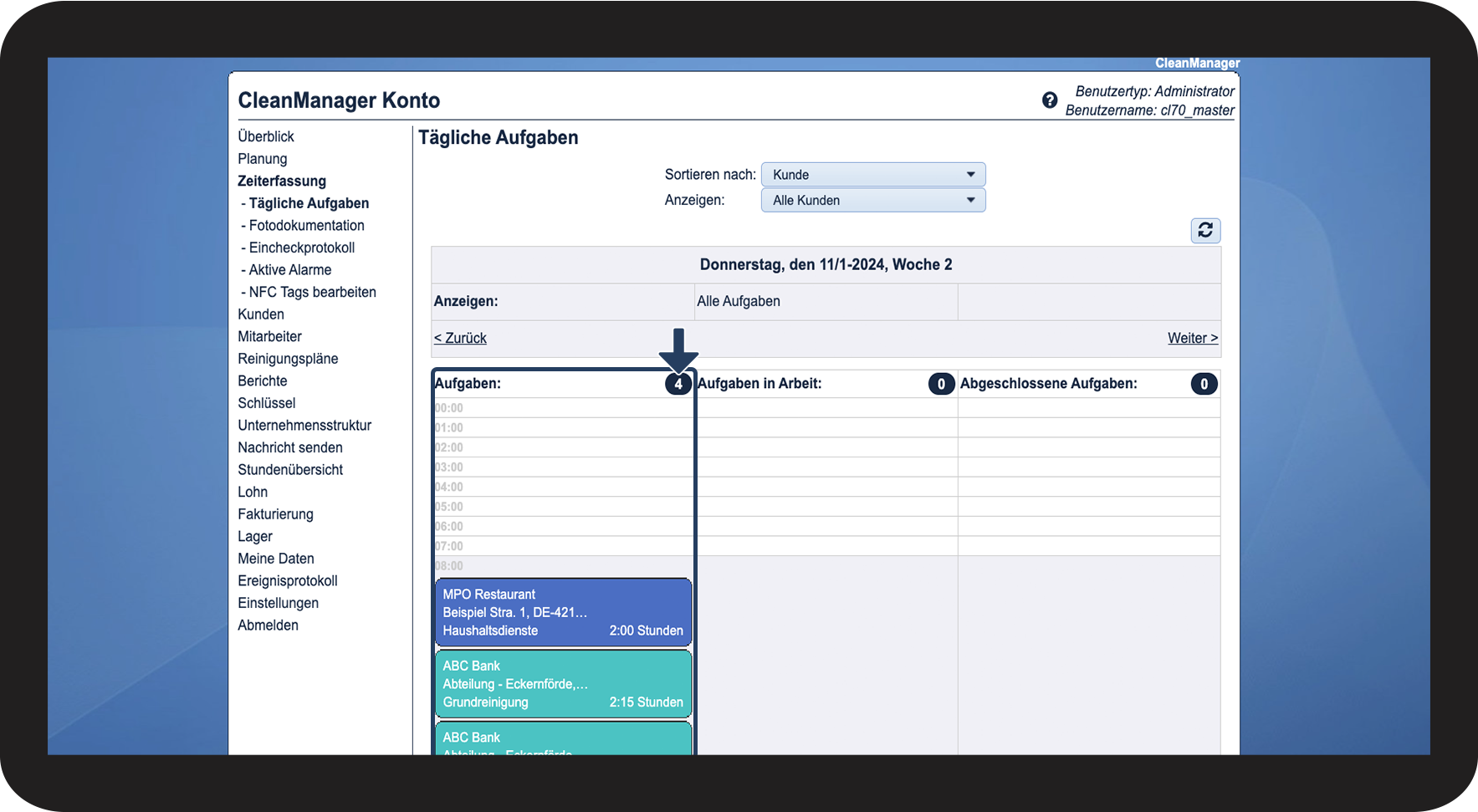Open Einstellungen in sidebar
The width and height of the screenshot is (1478, 812).
278,603
